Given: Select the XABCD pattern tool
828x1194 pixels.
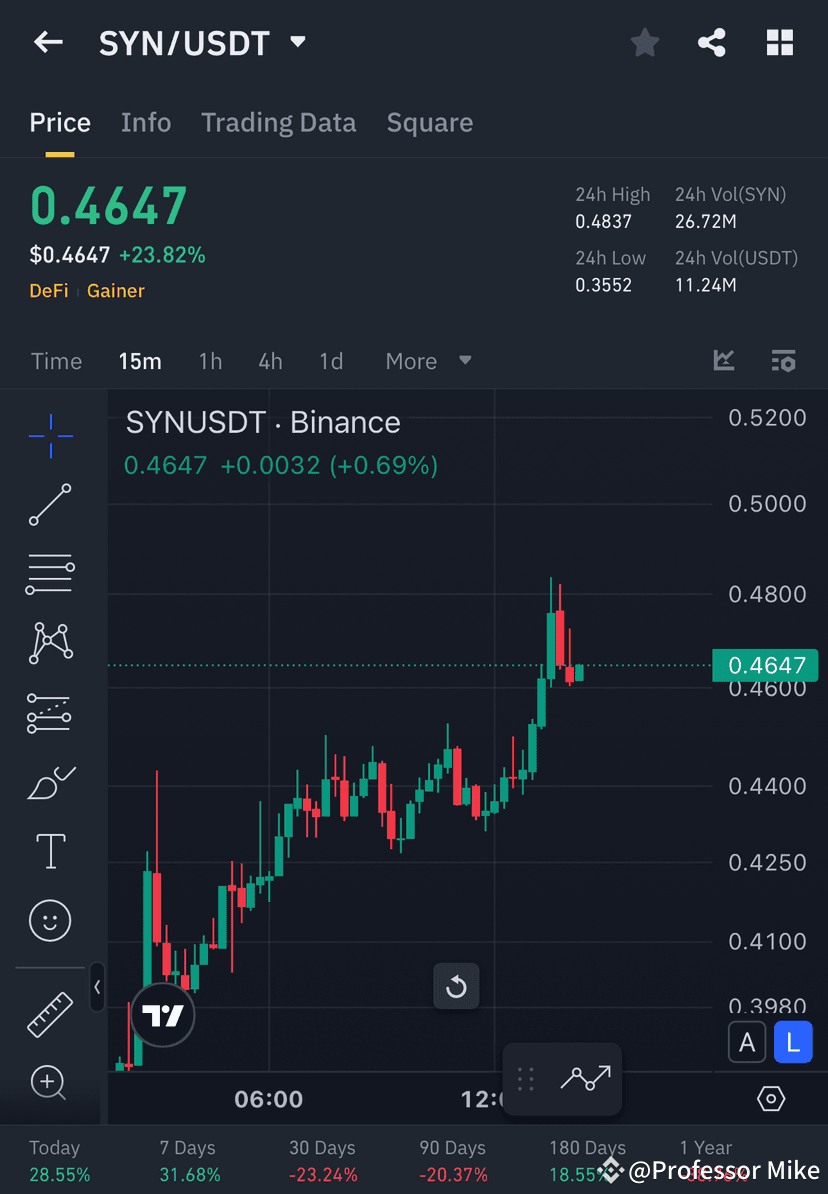Looking at the screenshot, I should coord(50,643).
